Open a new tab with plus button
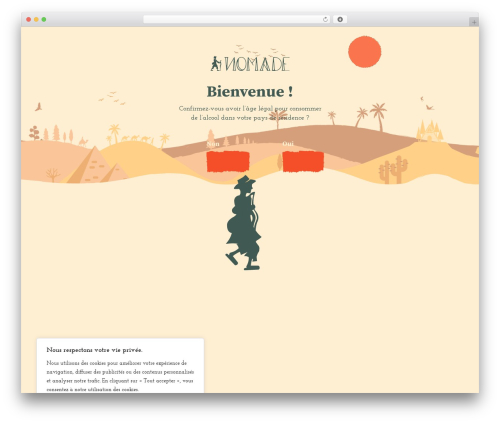This screenshot has height=423, width=500. (x=474, y=22)
